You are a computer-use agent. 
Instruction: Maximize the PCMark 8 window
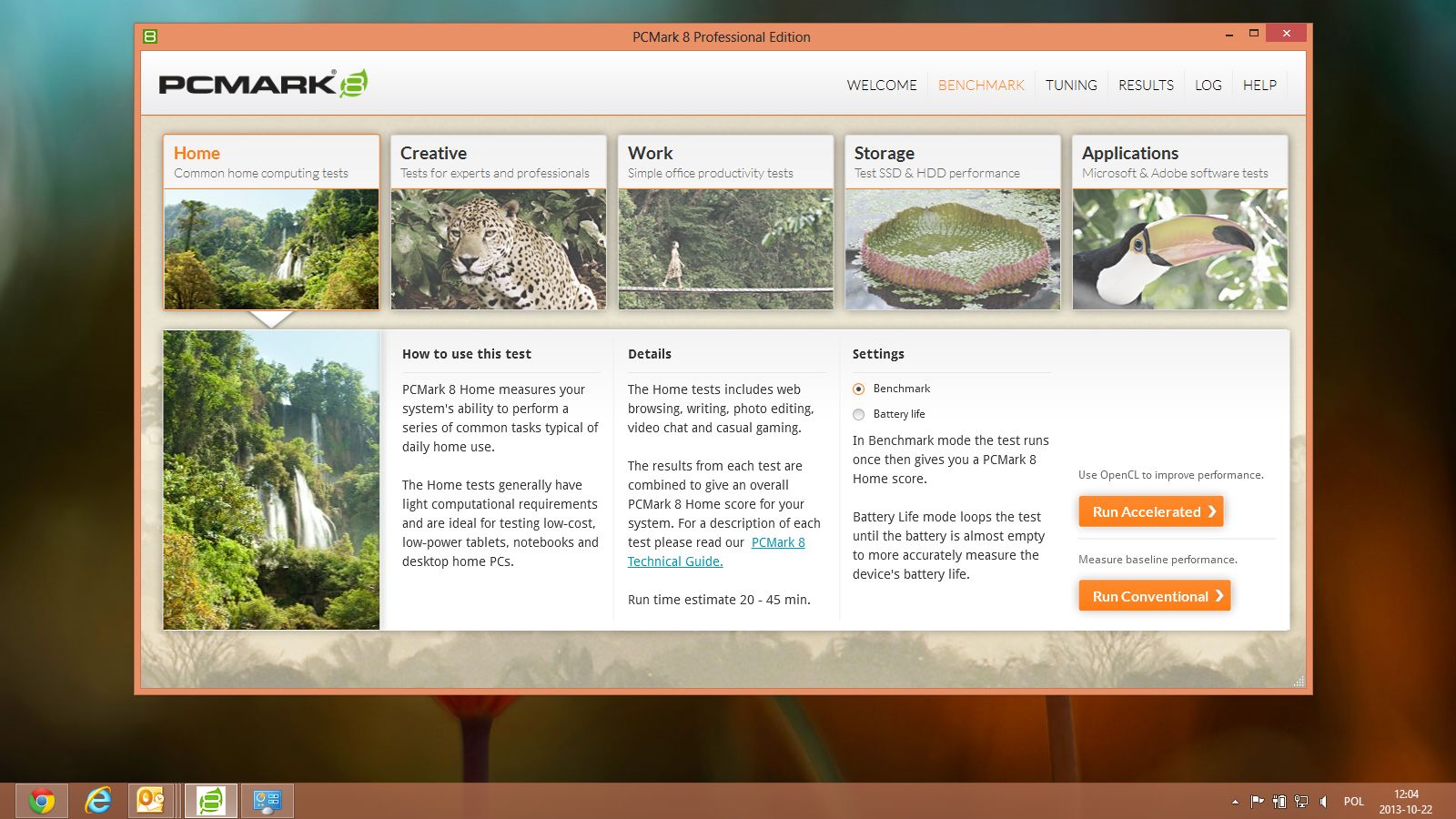pos(1253,34)
